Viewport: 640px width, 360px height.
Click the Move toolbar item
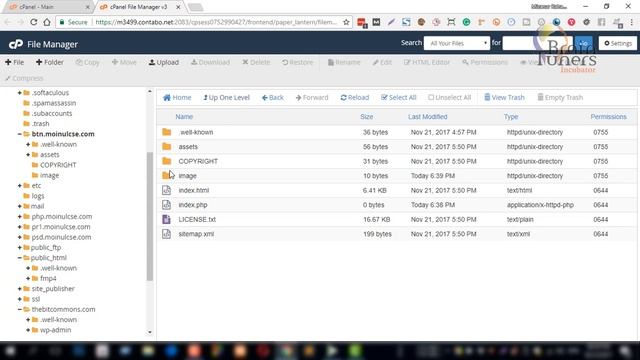pos(124,62)
